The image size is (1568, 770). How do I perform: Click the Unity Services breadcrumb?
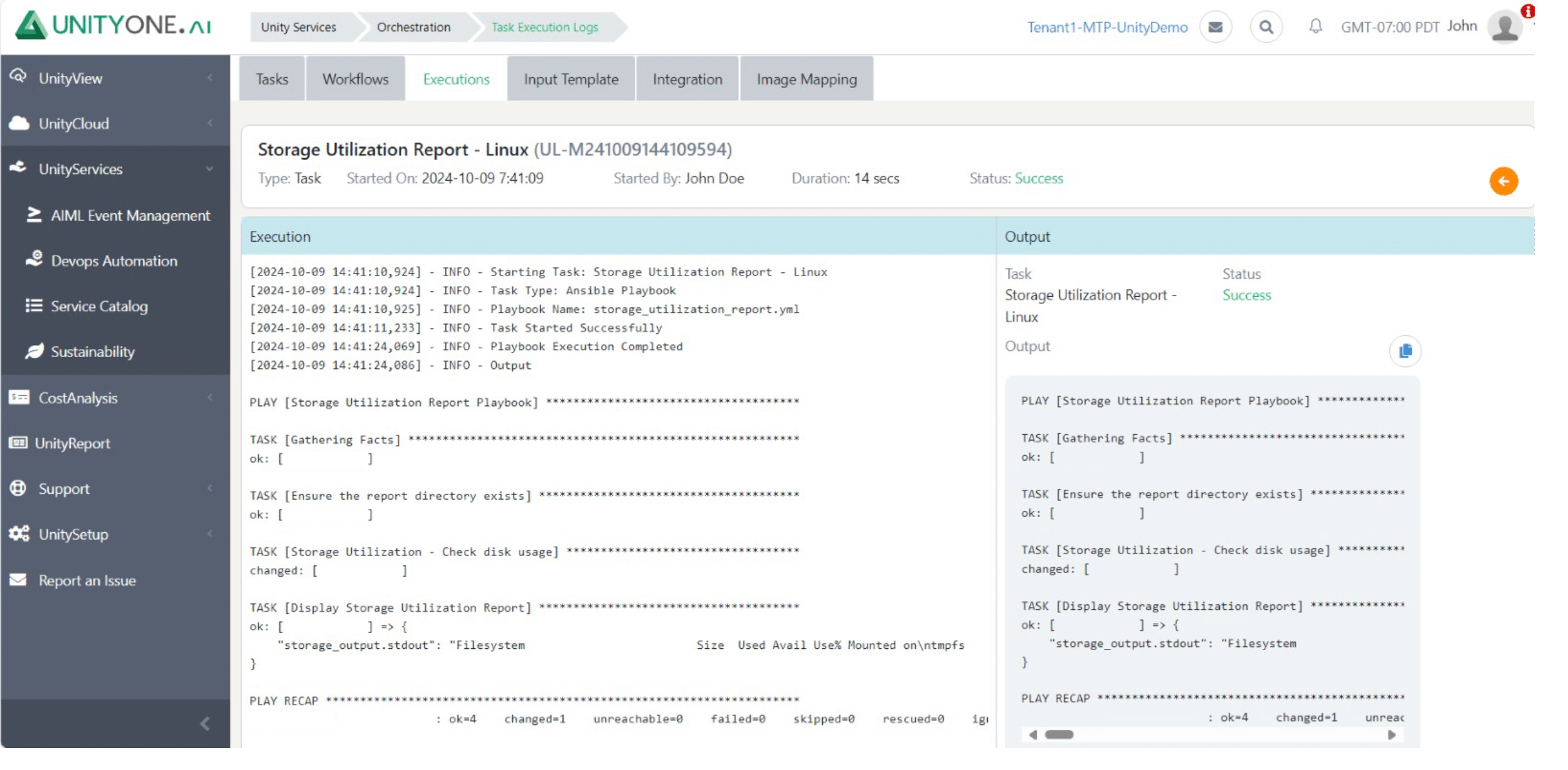pos(299,27)
